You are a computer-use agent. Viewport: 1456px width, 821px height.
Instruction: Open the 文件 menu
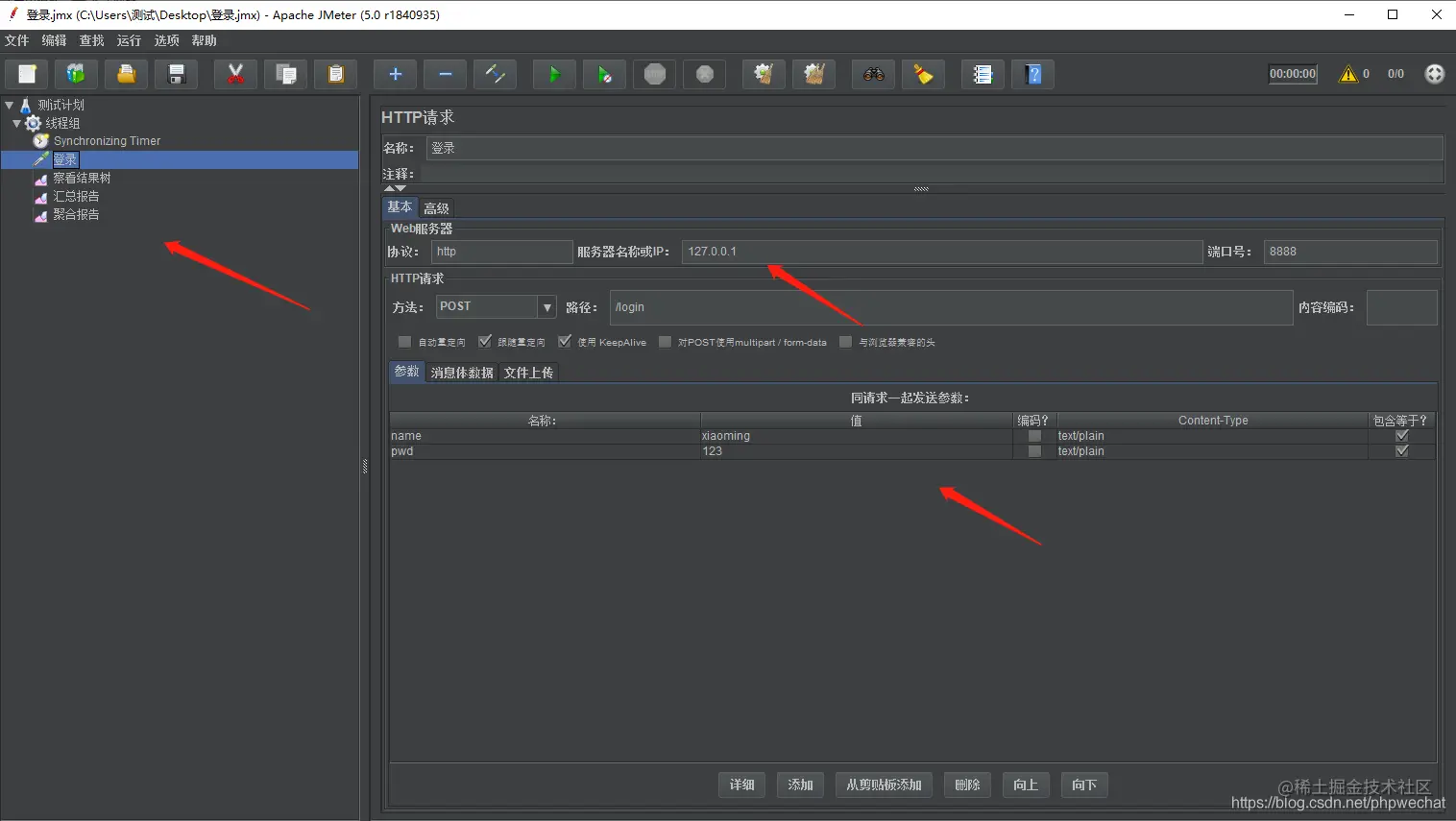(x=17, y=40)
